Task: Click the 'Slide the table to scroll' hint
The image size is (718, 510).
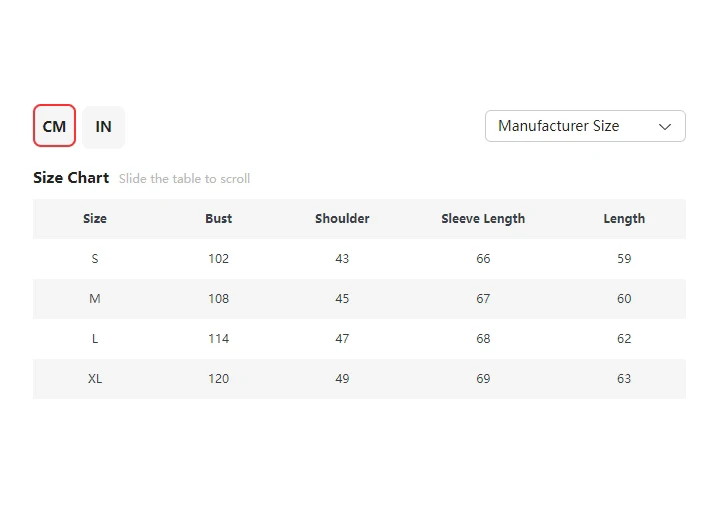Action: [x=184, y=179]
